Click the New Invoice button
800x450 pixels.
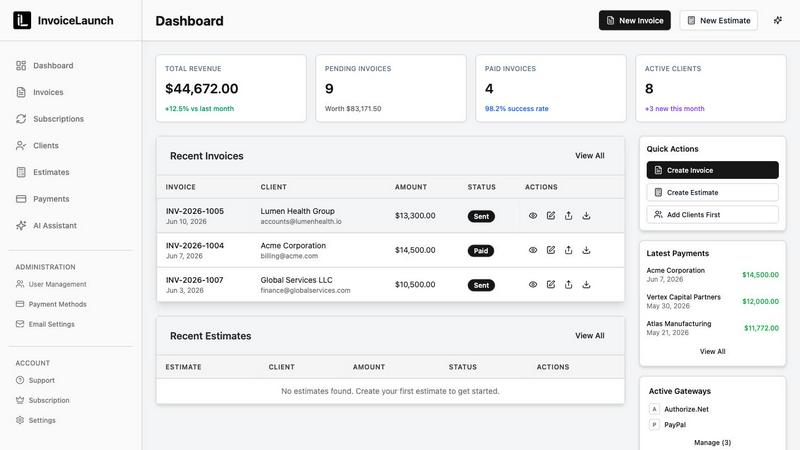pos(635,20)
